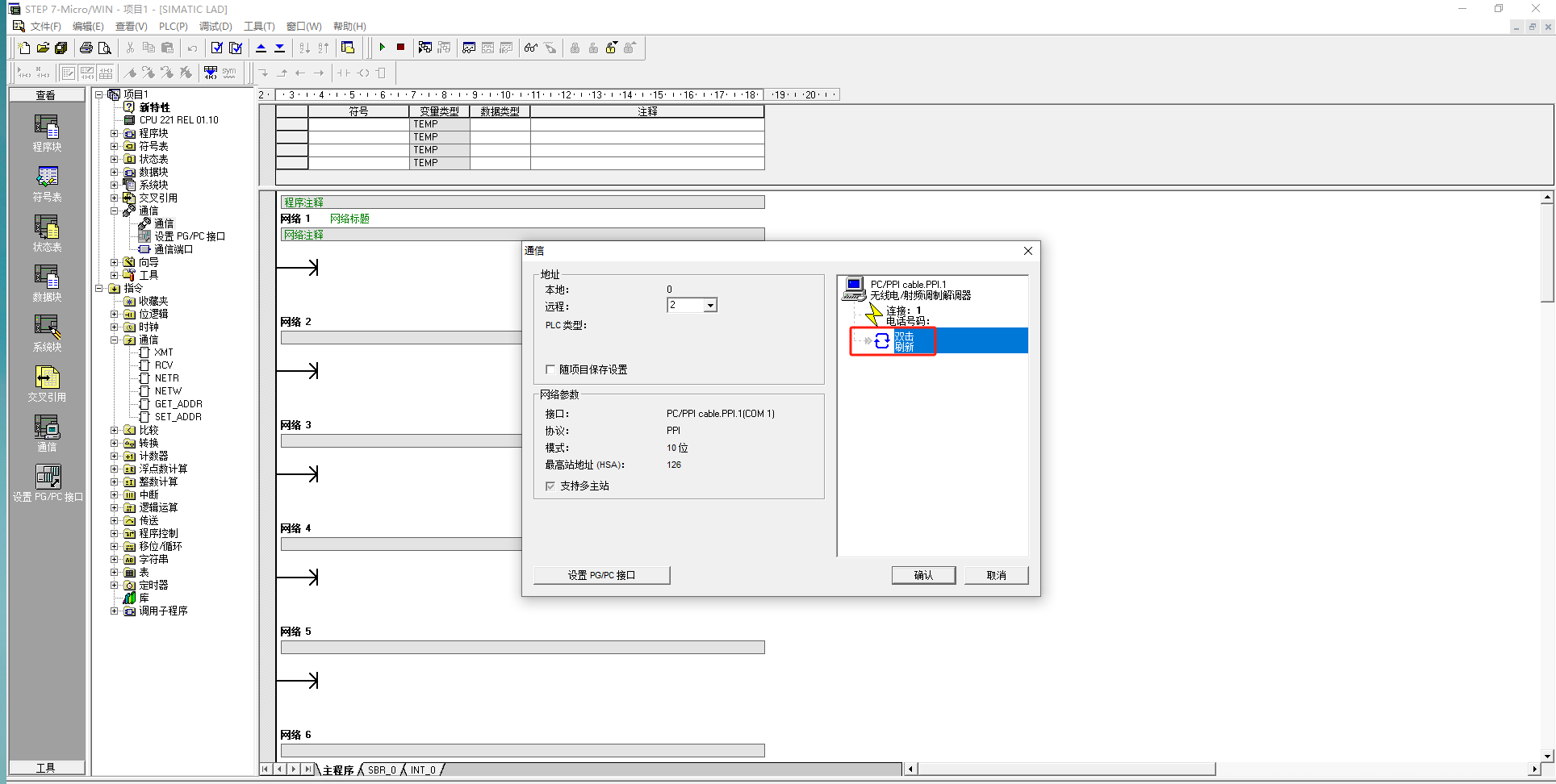
Task: Cancel the dialog with 取消
Action: [x=996, y=575]
